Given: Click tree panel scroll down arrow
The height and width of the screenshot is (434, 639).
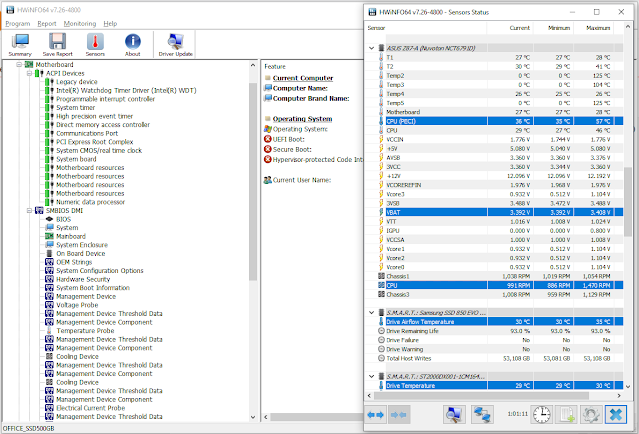Looking at the screenshot, I should [x=253, y=417].
